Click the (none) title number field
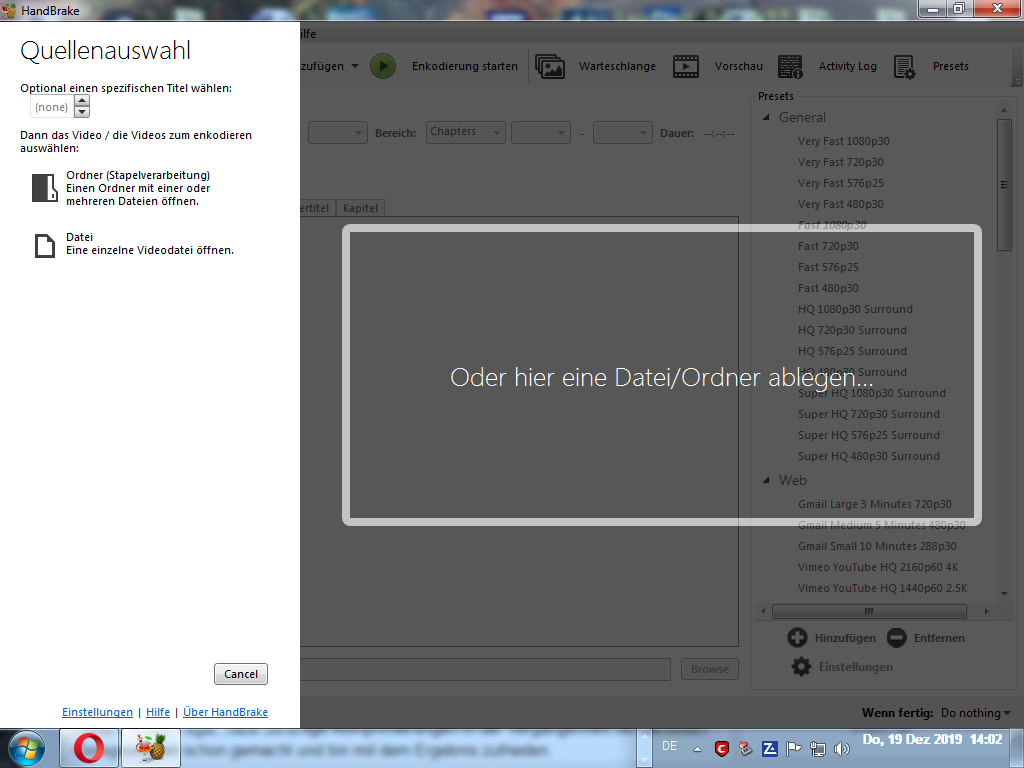1024x768 pixels. 52,106
